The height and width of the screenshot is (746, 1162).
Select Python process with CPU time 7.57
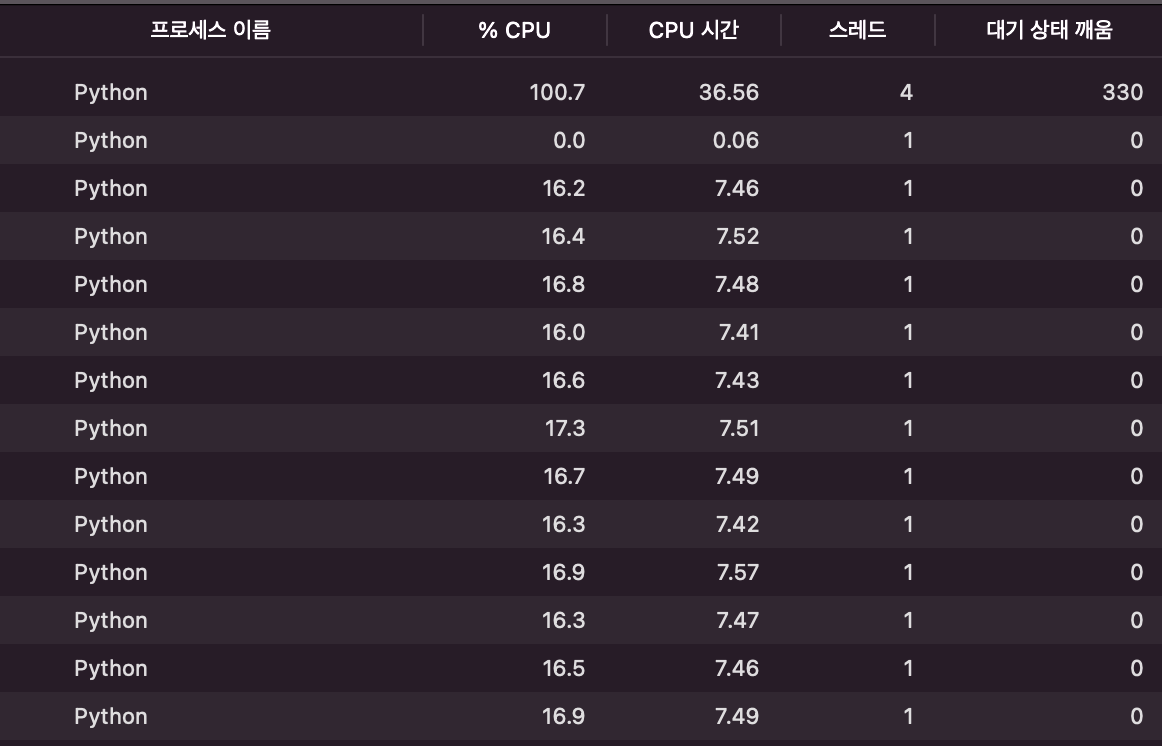581,572
